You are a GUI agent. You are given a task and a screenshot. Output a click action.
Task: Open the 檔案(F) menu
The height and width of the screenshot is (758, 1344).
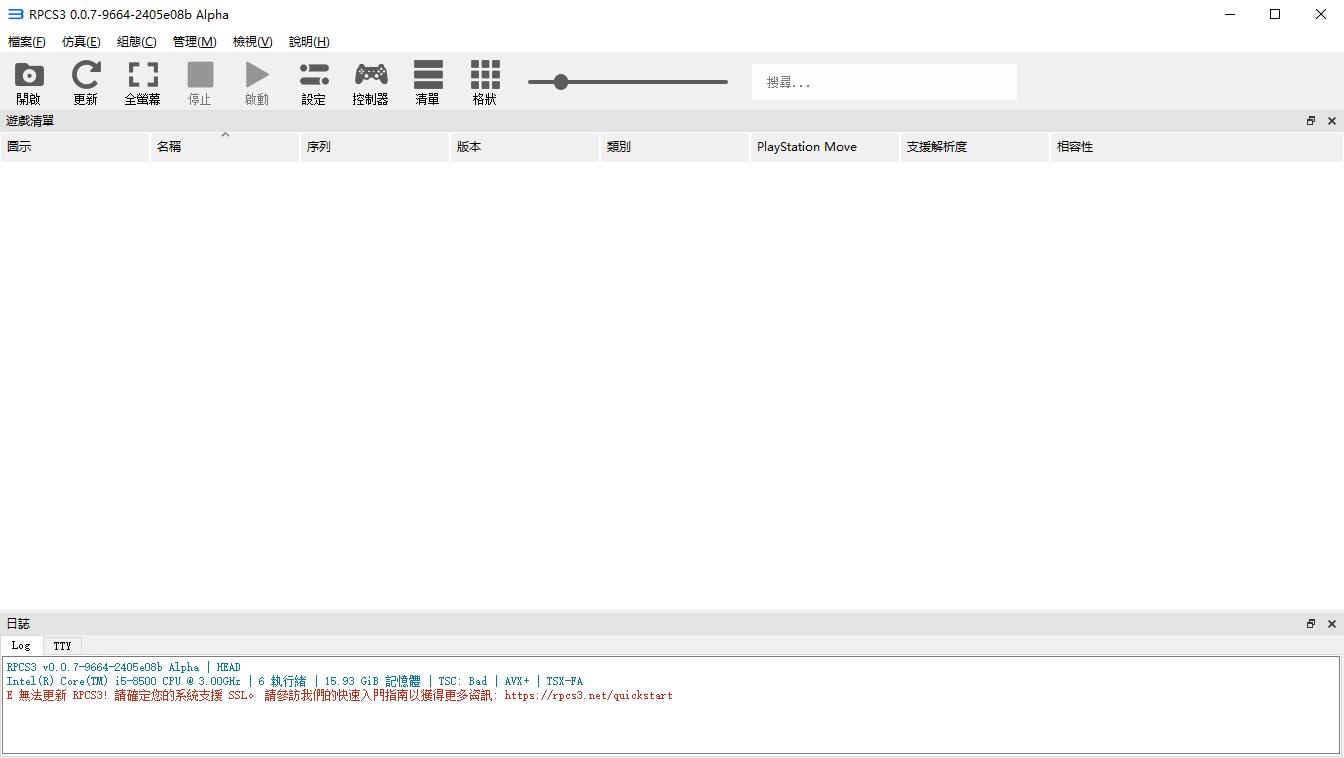[x=27, y=41]
